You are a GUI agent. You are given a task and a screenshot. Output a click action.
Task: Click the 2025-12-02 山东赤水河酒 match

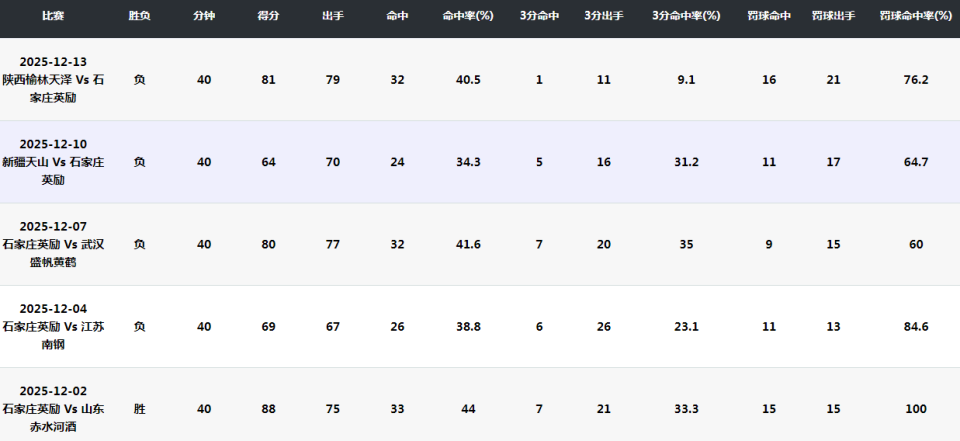point(53,409)
